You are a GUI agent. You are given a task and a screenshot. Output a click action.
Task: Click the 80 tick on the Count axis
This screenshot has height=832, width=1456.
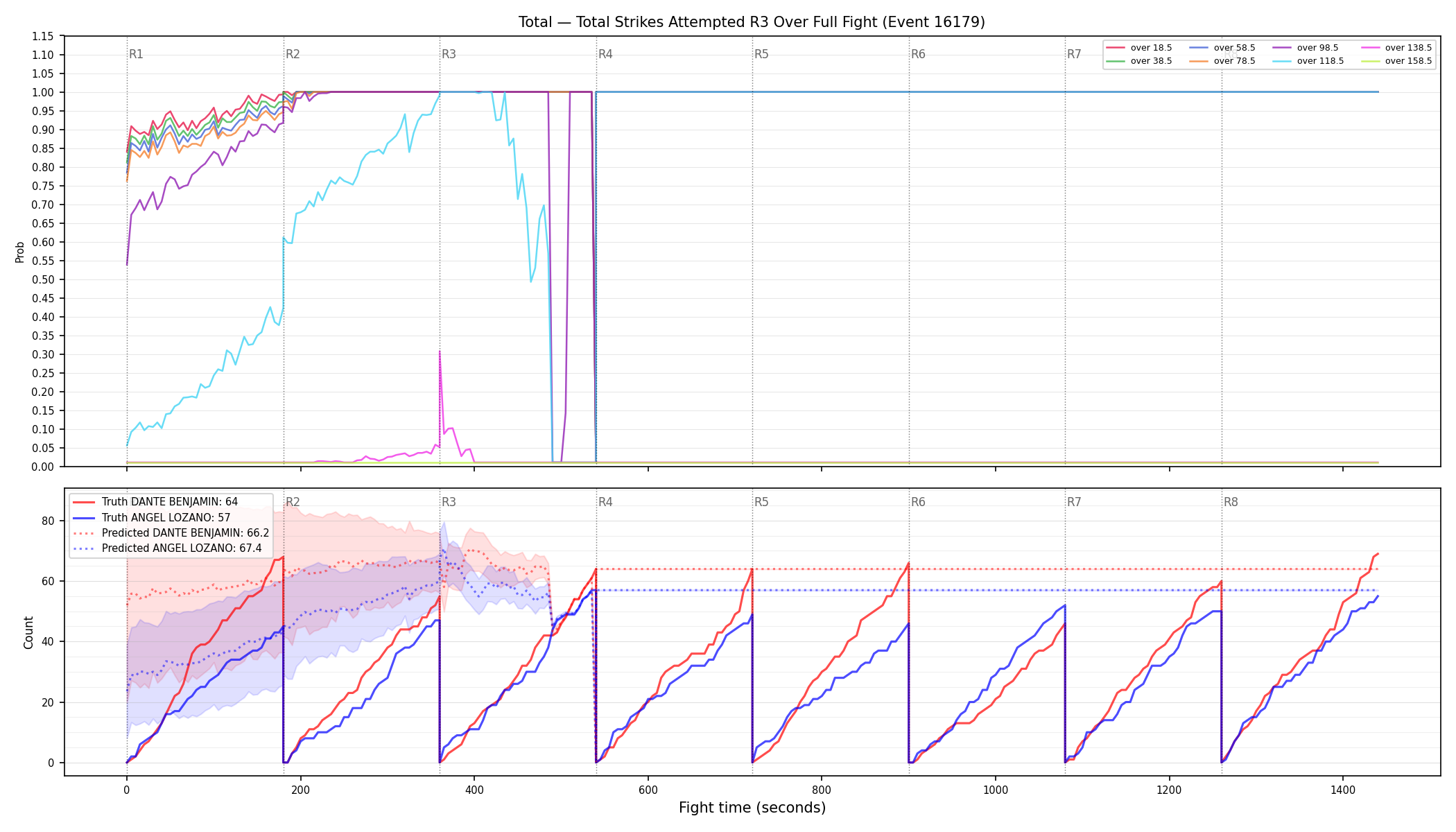(x=48, y=521)
